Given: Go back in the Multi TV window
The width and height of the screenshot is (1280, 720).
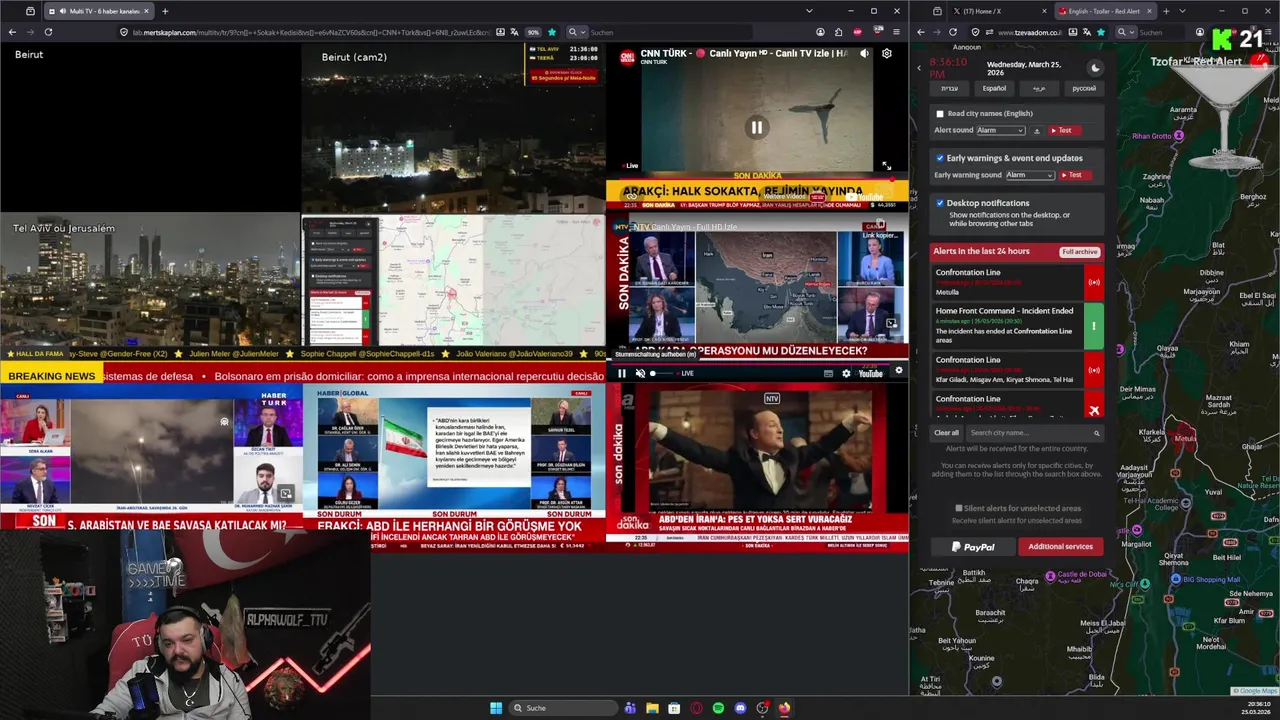Looking at the screenshot, I should pos(12,32).
